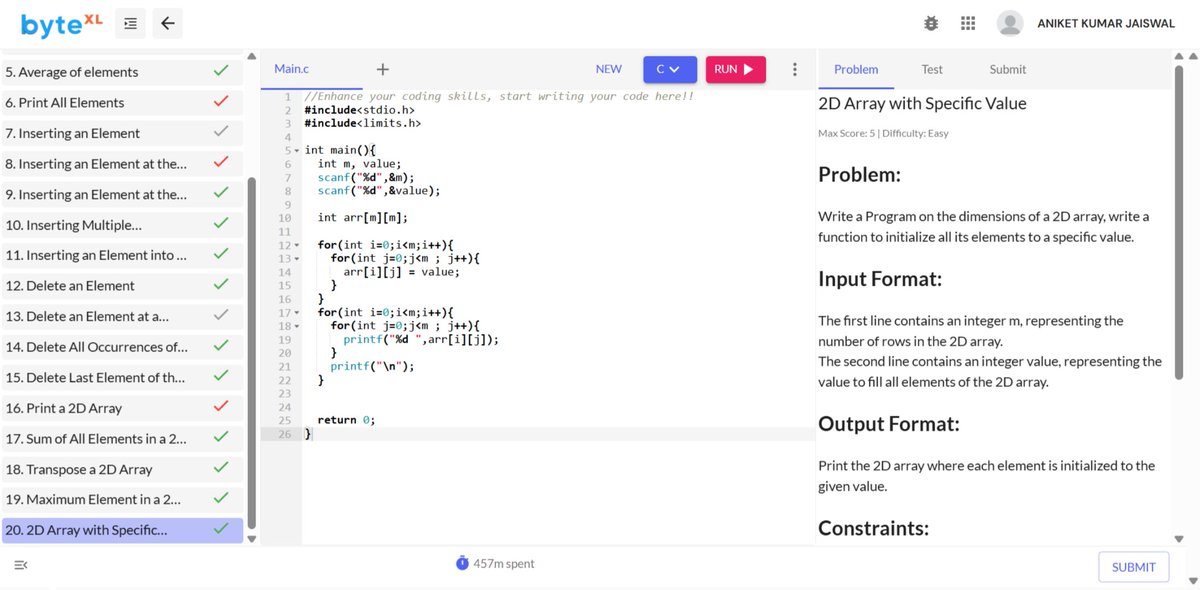Fold the for loop at line 12
Viewport: 1200px width, 590px height.
point(297,245)
